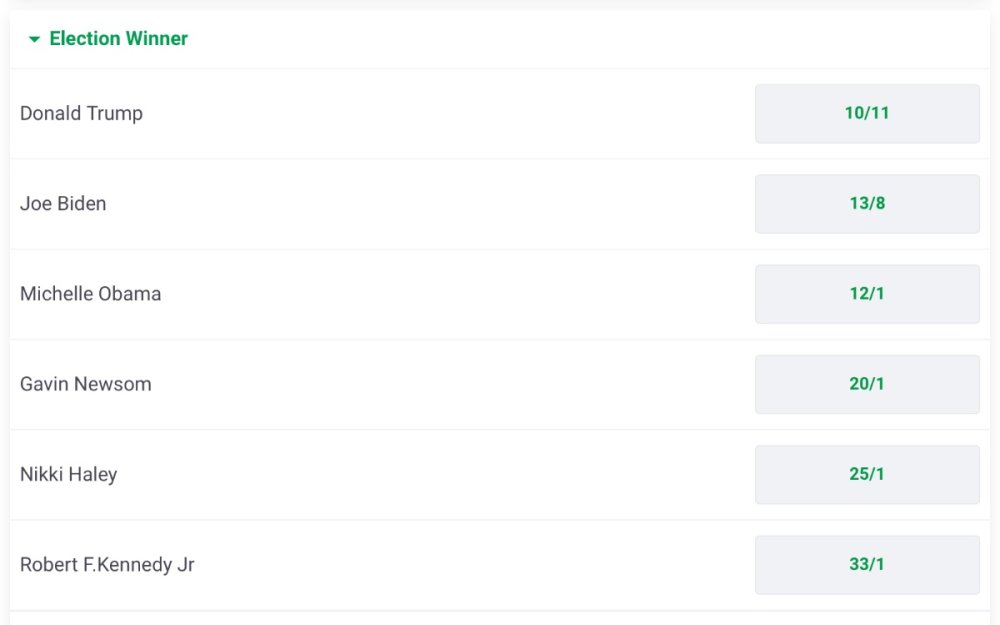Pick the 12/1 odds button
Screen dimensions: 1000x625
[x=867, y=294]
